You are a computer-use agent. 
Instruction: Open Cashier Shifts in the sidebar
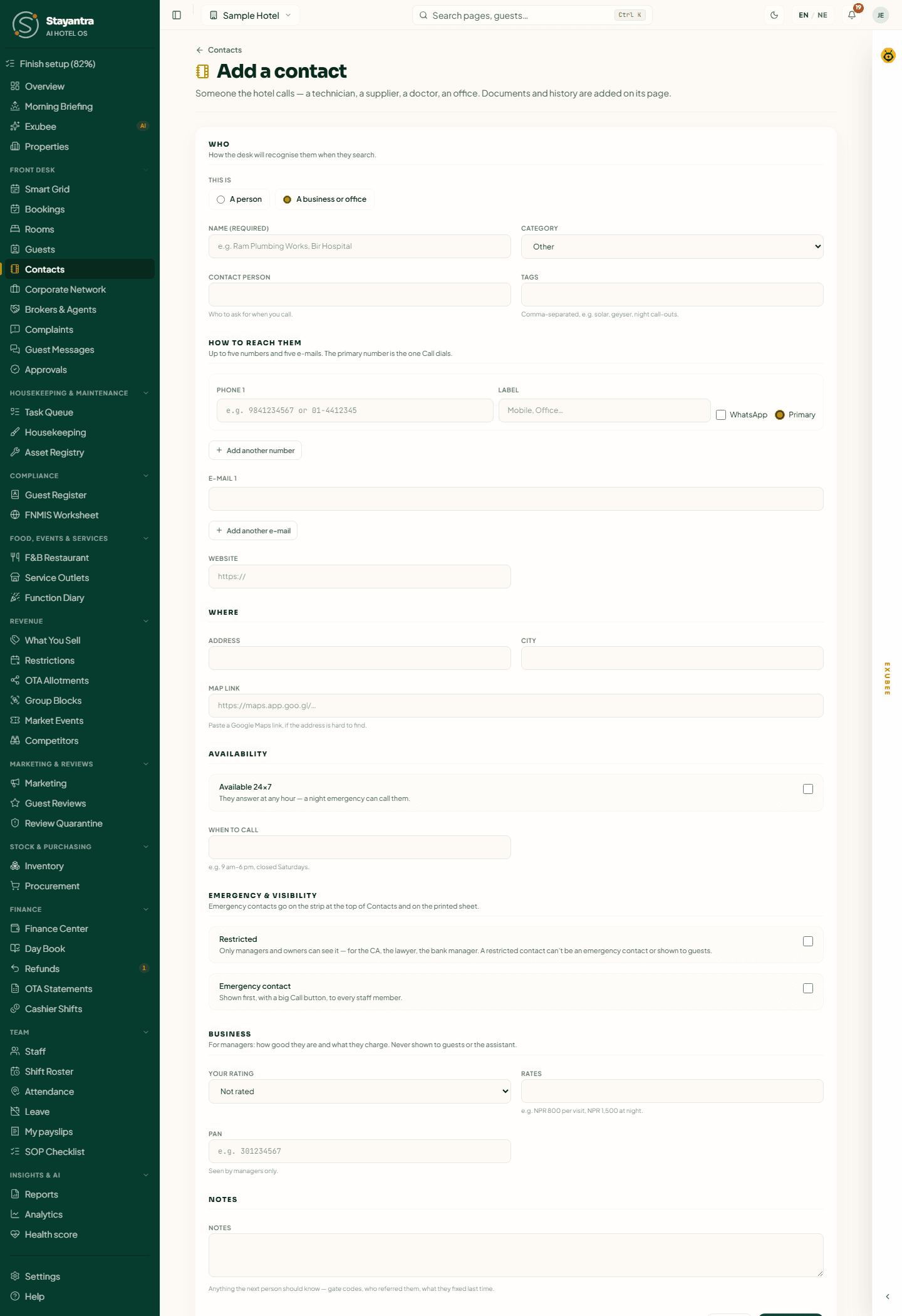80,1009
